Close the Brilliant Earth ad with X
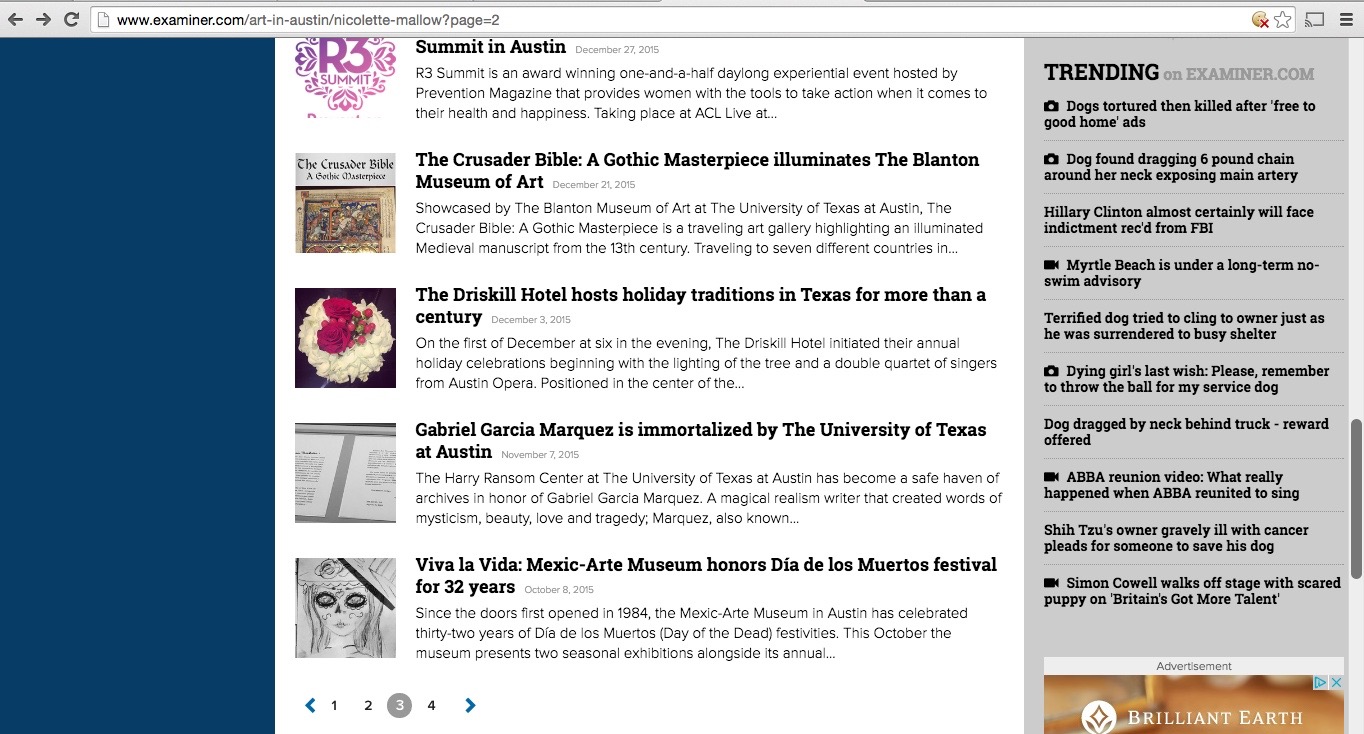This screenshot has height=734, width=1364. click(x=1335, y=683)
